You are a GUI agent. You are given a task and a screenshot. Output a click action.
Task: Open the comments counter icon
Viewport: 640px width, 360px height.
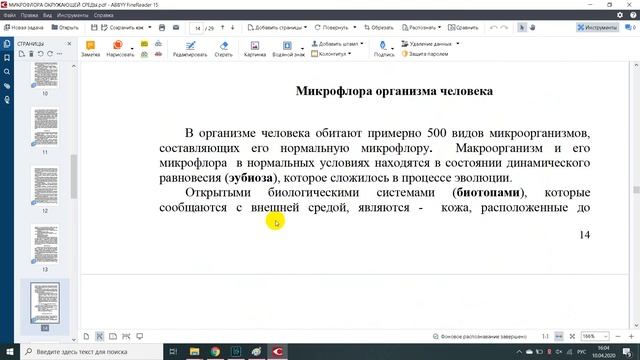pos(630,27)
